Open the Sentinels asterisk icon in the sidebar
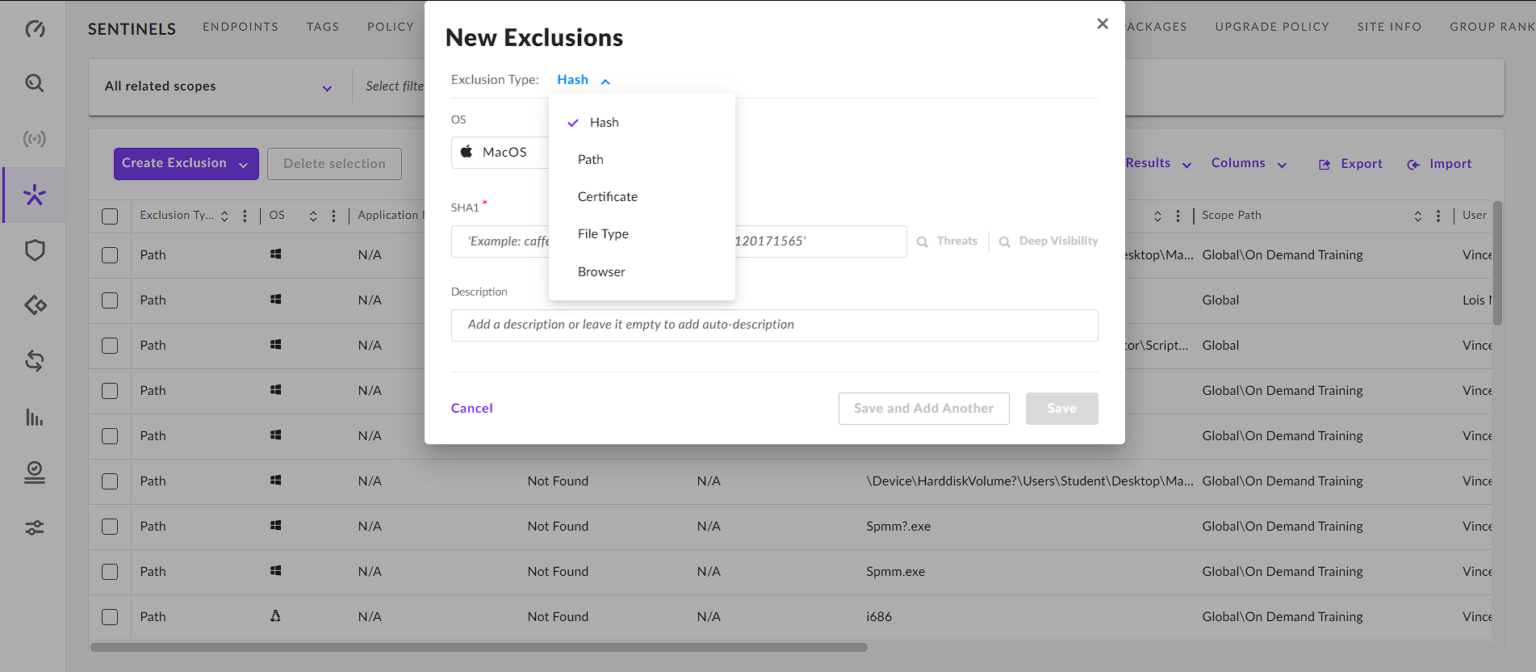Screen dimensions: 1536x672 click(x=34, y=196)
